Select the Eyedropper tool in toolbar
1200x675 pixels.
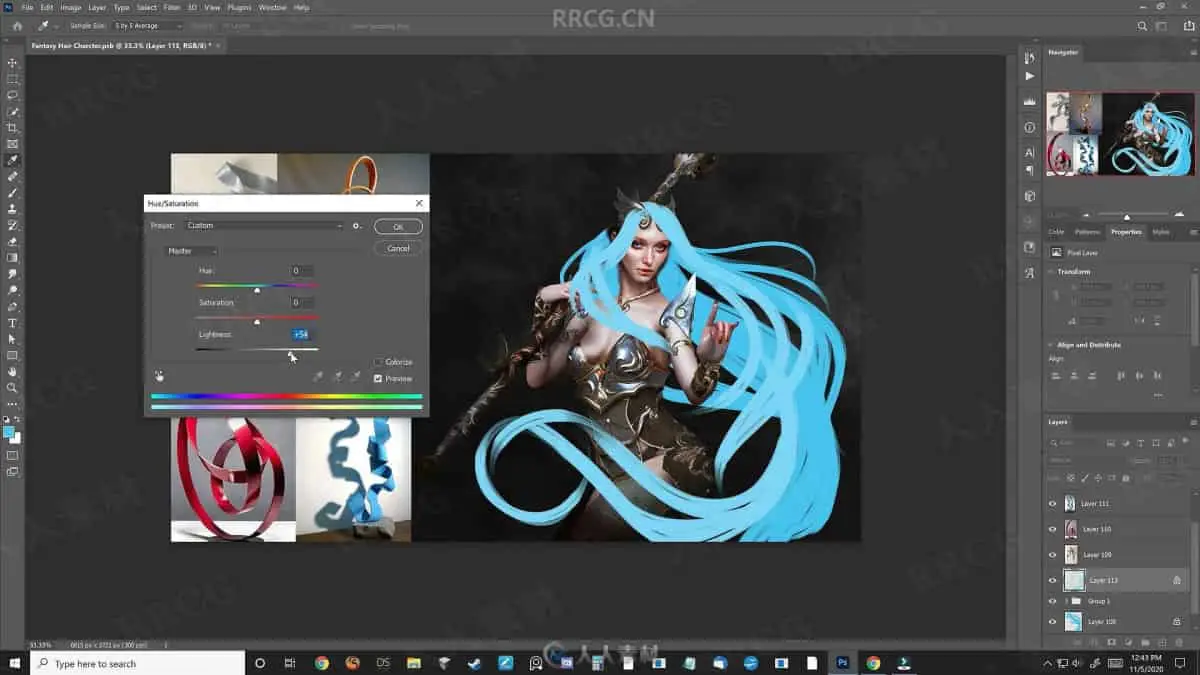[x=12, y=160]
